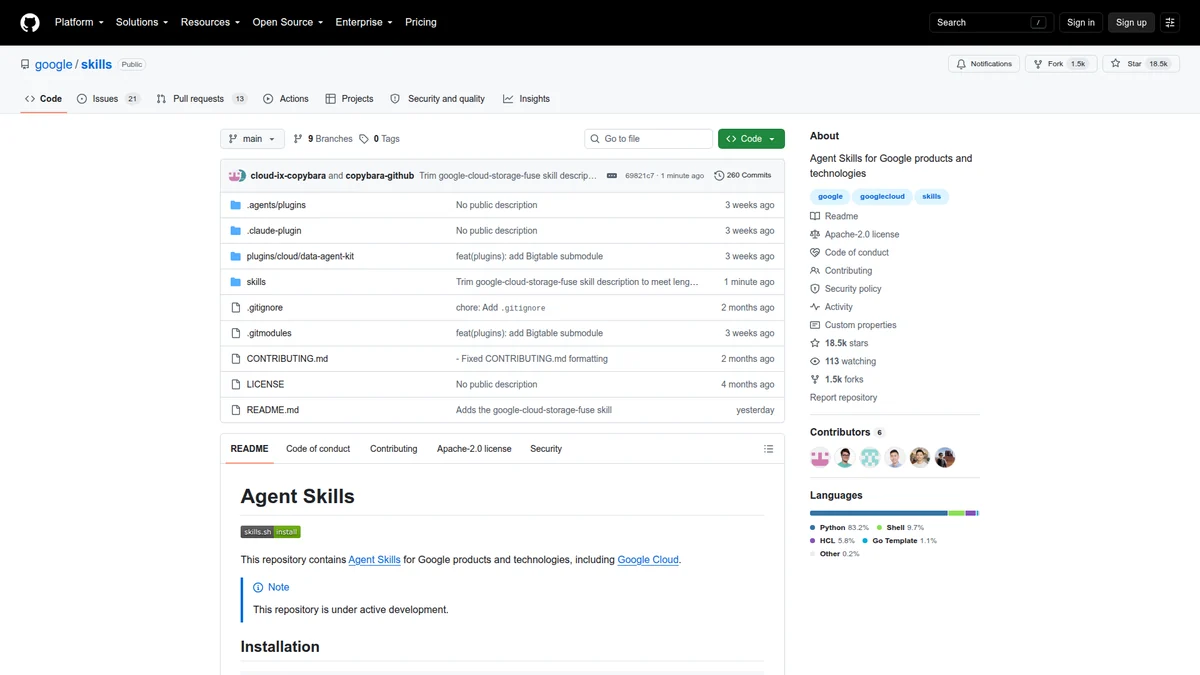
Task: Open commit hash 69821c7
Action: [639, 175]
